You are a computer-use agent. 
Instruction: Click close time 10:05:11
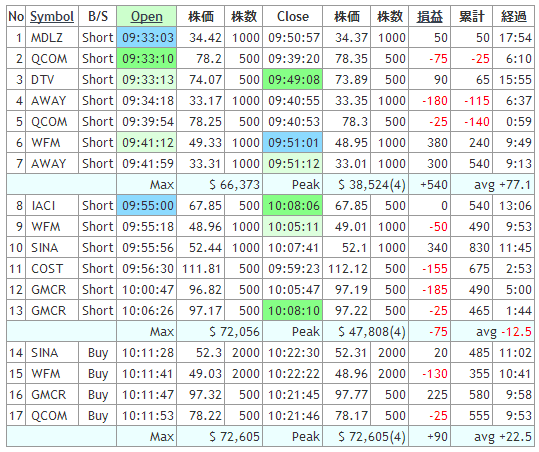[x=293, y=227]
